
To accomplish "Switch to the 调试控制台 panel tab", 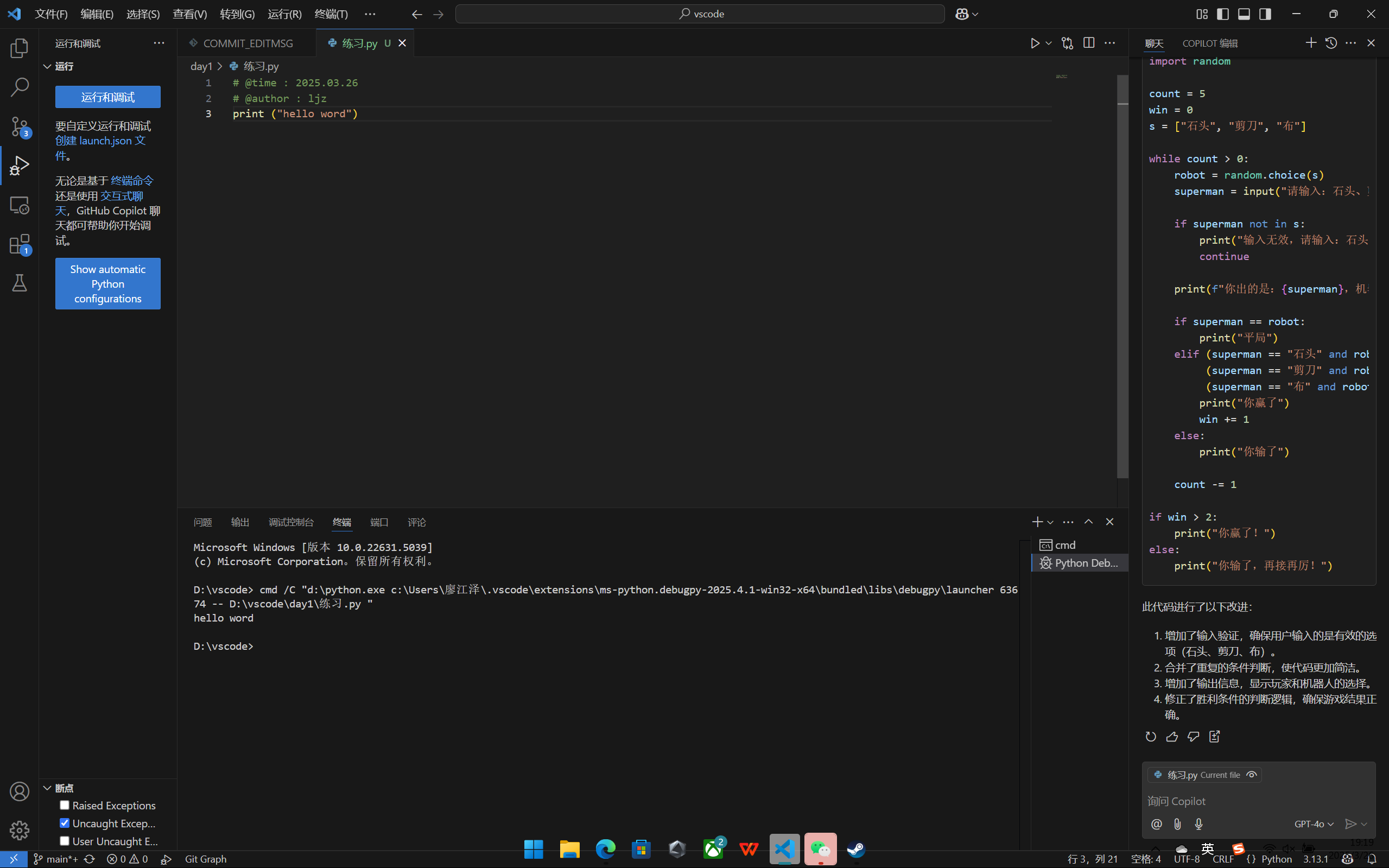I will tap(291, 522).
